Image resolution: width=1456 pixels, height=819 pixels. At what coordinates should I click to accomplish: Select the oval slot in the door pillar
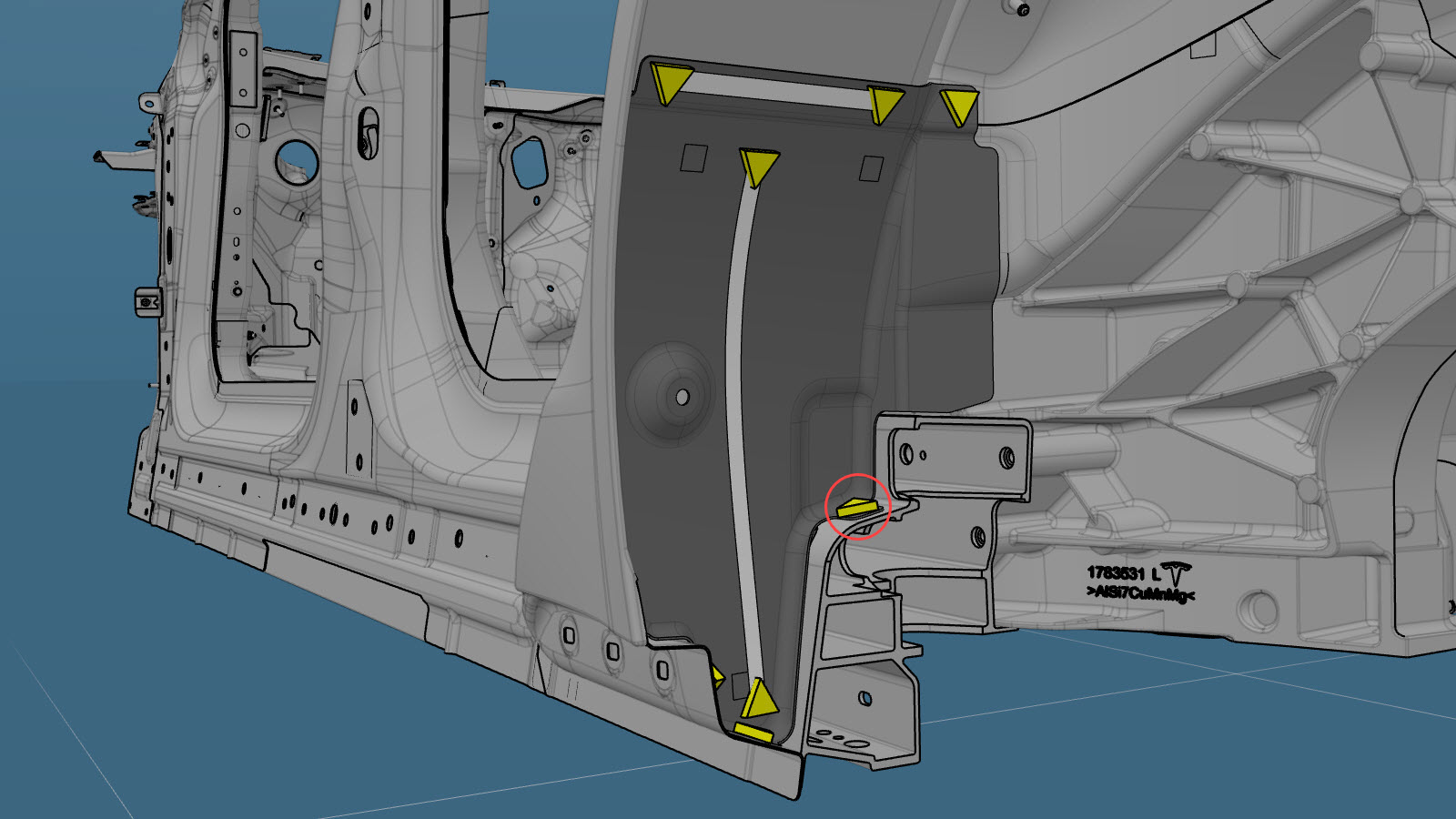coord(368,132)
